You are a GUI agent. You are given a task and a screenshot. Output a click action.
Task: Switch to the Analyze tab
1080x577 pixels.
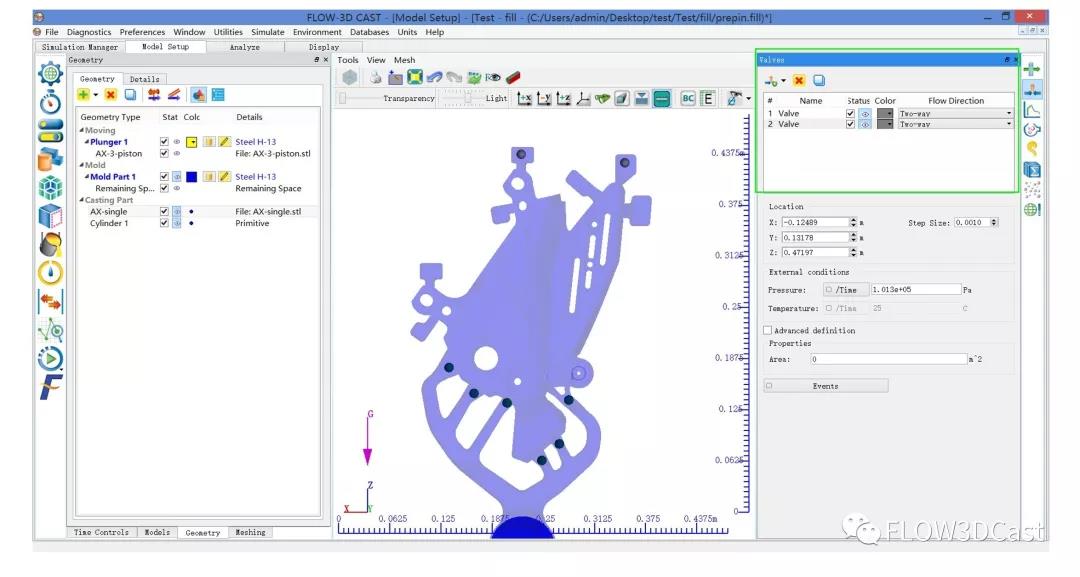[x=244, y=47]
